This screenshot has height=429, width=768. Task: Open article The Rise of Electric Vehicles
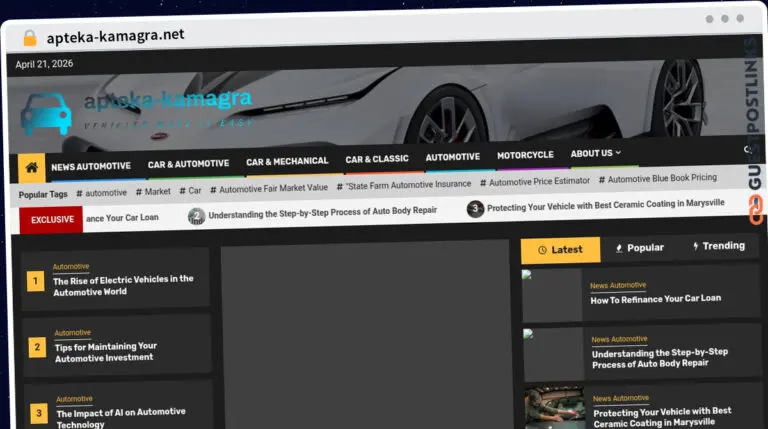pyautogui.click(x=123, y=285)
